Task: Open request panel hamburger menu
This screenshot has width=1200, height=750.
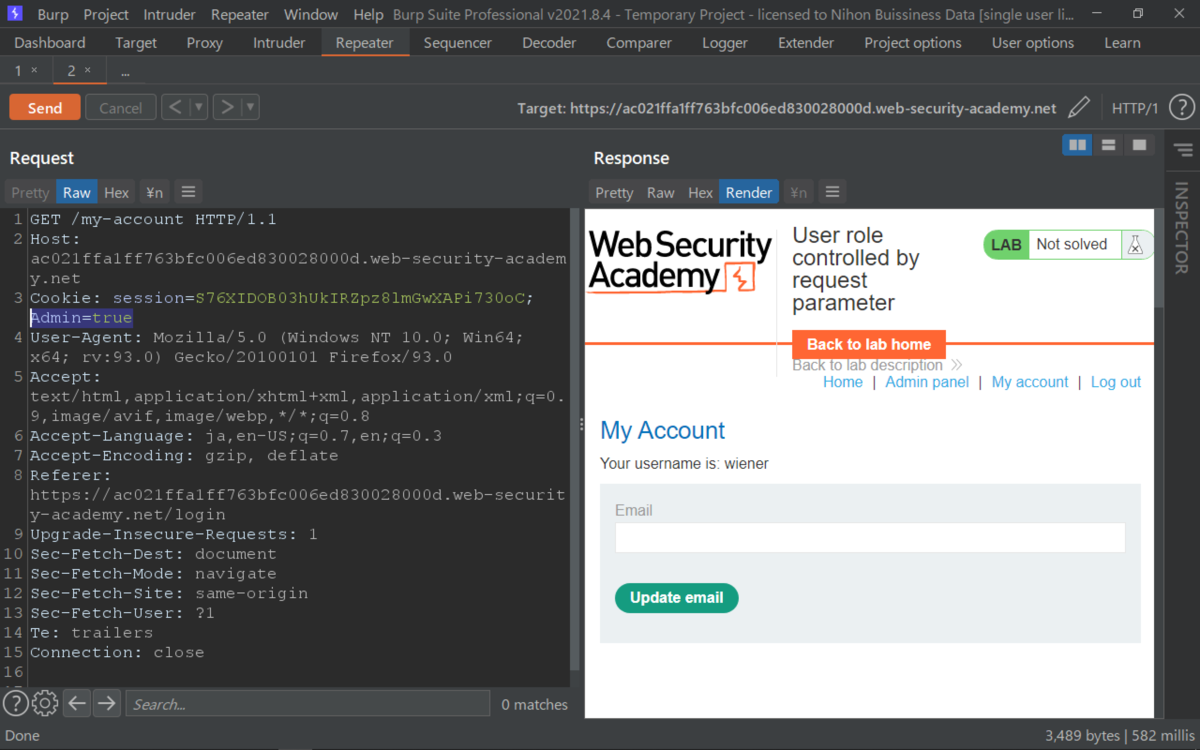Action: [188, 192]
